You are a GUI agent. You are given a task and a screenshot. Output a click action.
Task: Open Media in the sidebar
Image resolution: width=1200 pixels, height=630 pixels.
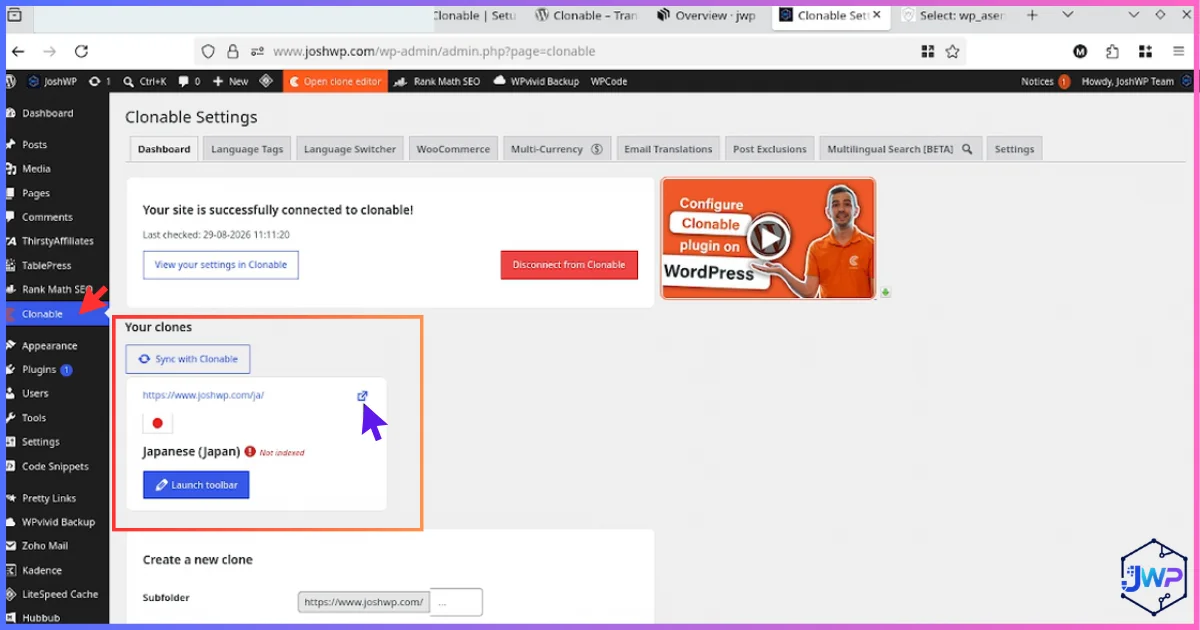point(36,169)
